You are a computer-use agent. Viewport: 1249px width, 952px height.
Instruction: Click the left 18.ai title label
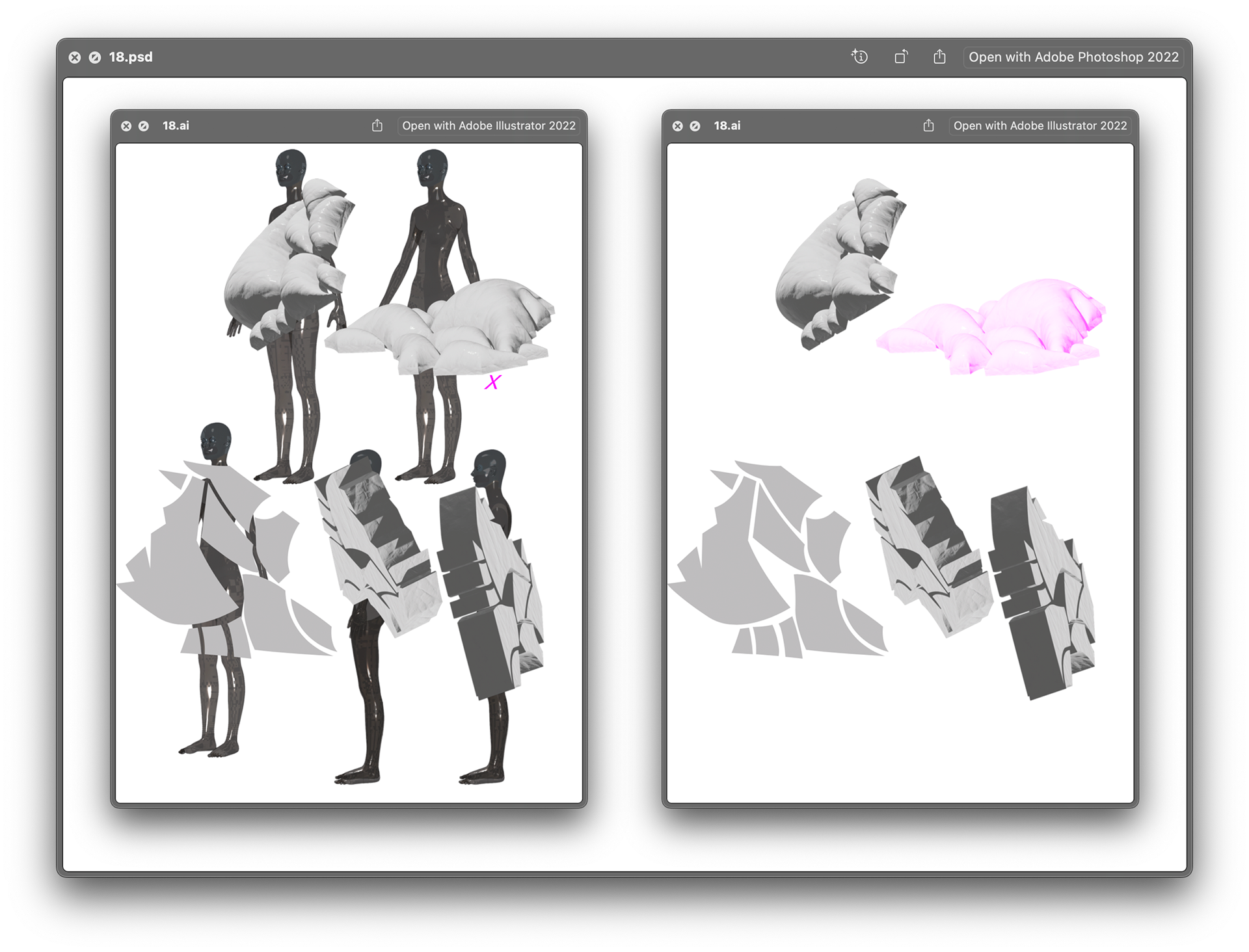(x=176, y=126)
